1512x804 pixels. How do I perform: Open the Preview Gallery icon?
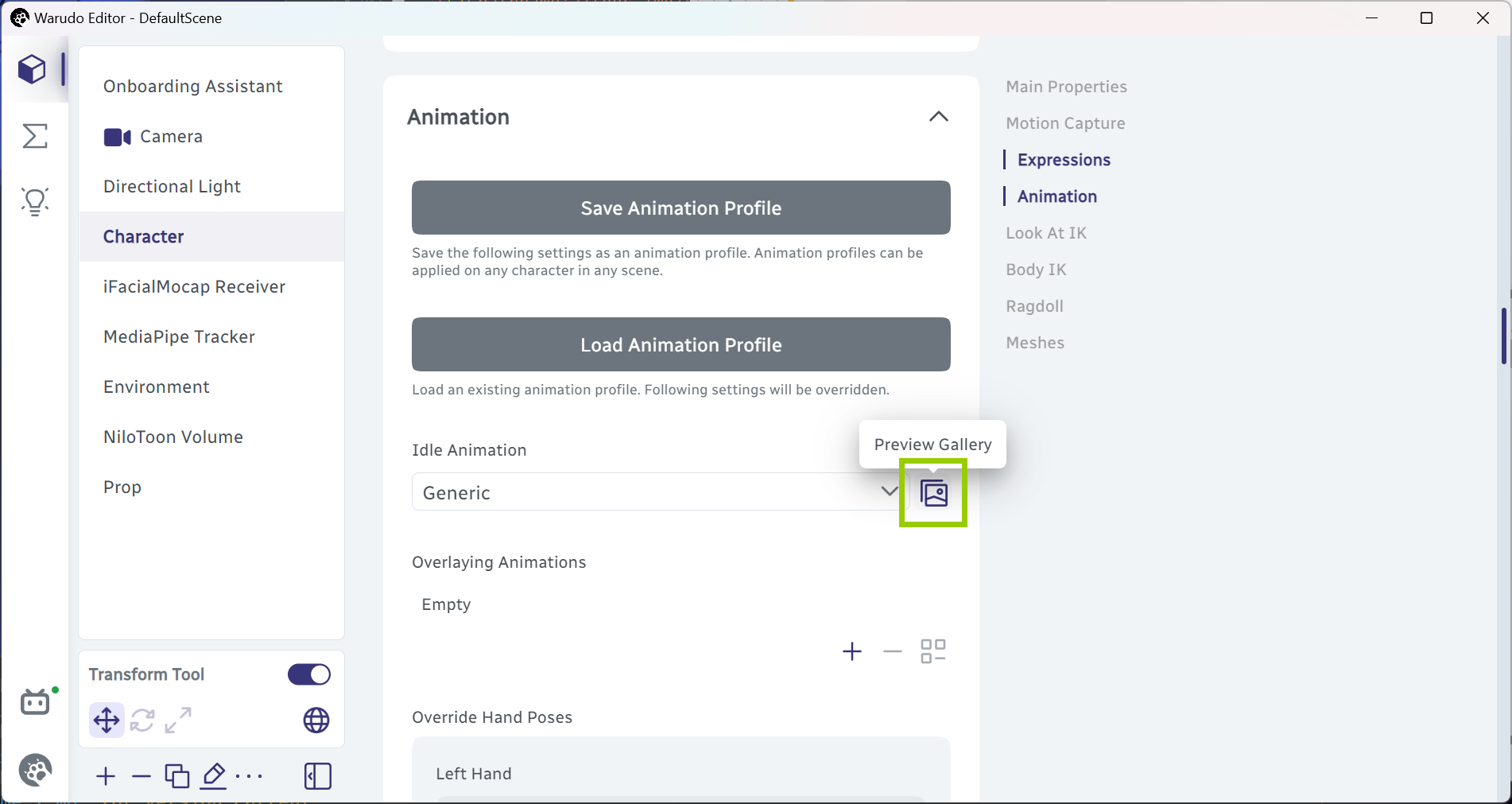click(933, 493)
